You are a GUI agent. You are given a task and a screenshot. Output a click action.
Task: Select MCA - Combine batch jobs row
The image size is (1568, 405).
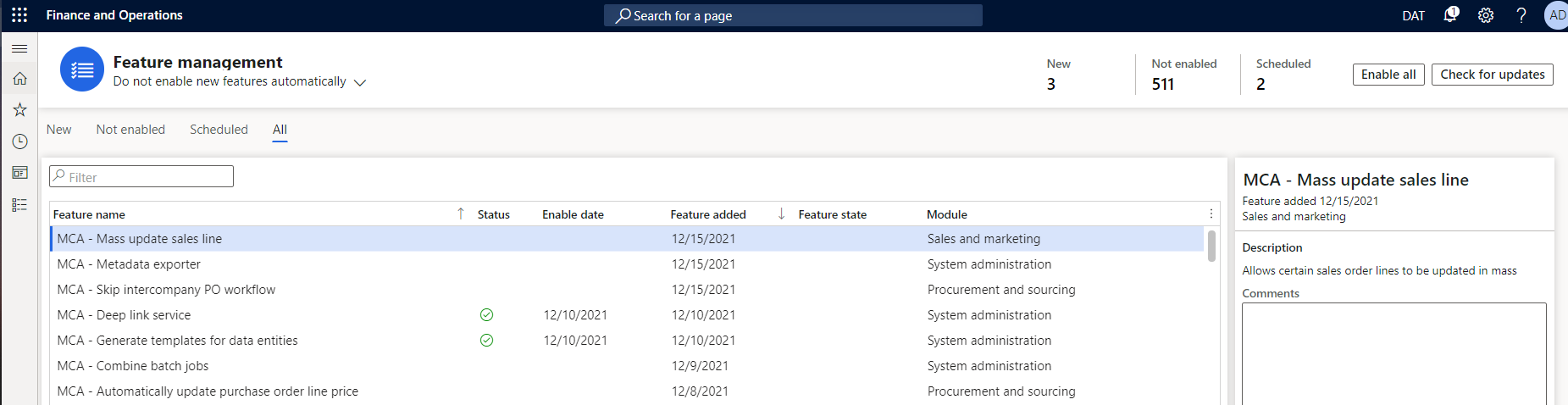point(627,366)
